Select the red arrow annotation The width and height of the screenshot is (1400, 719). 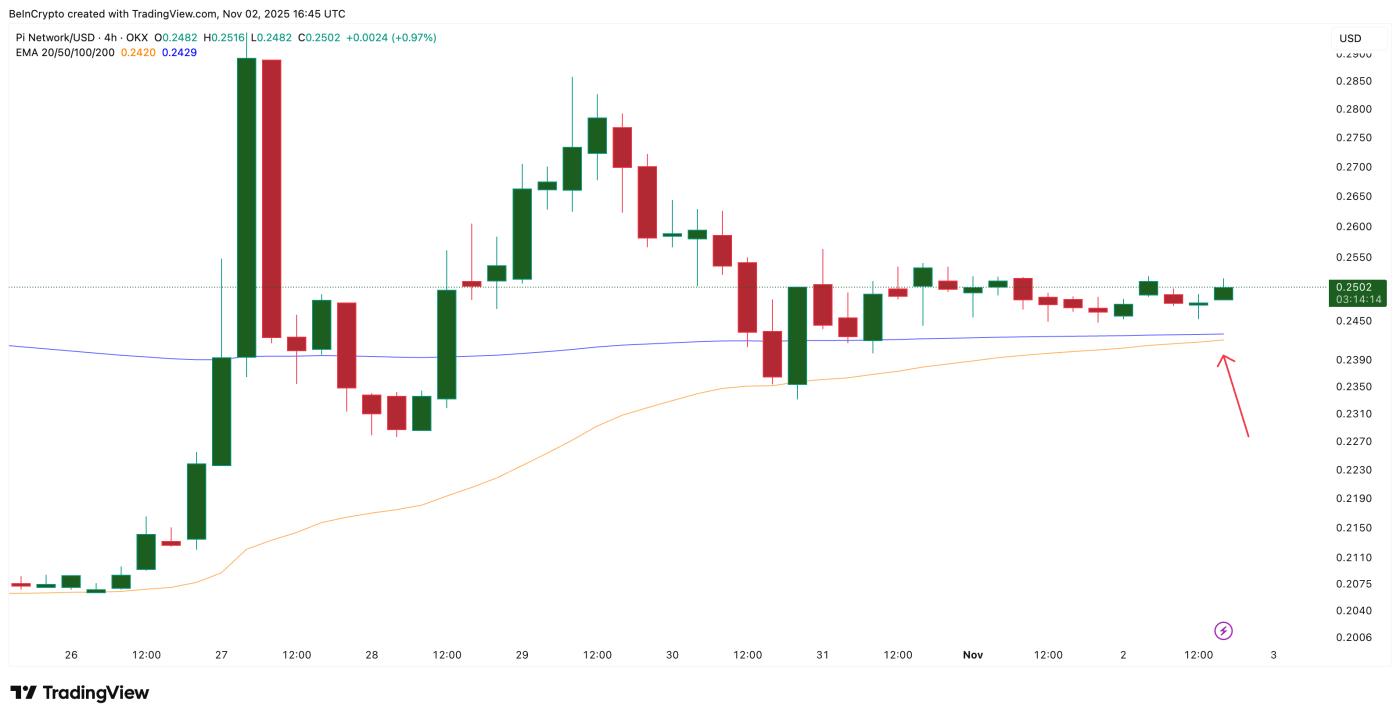(1234, 396)
